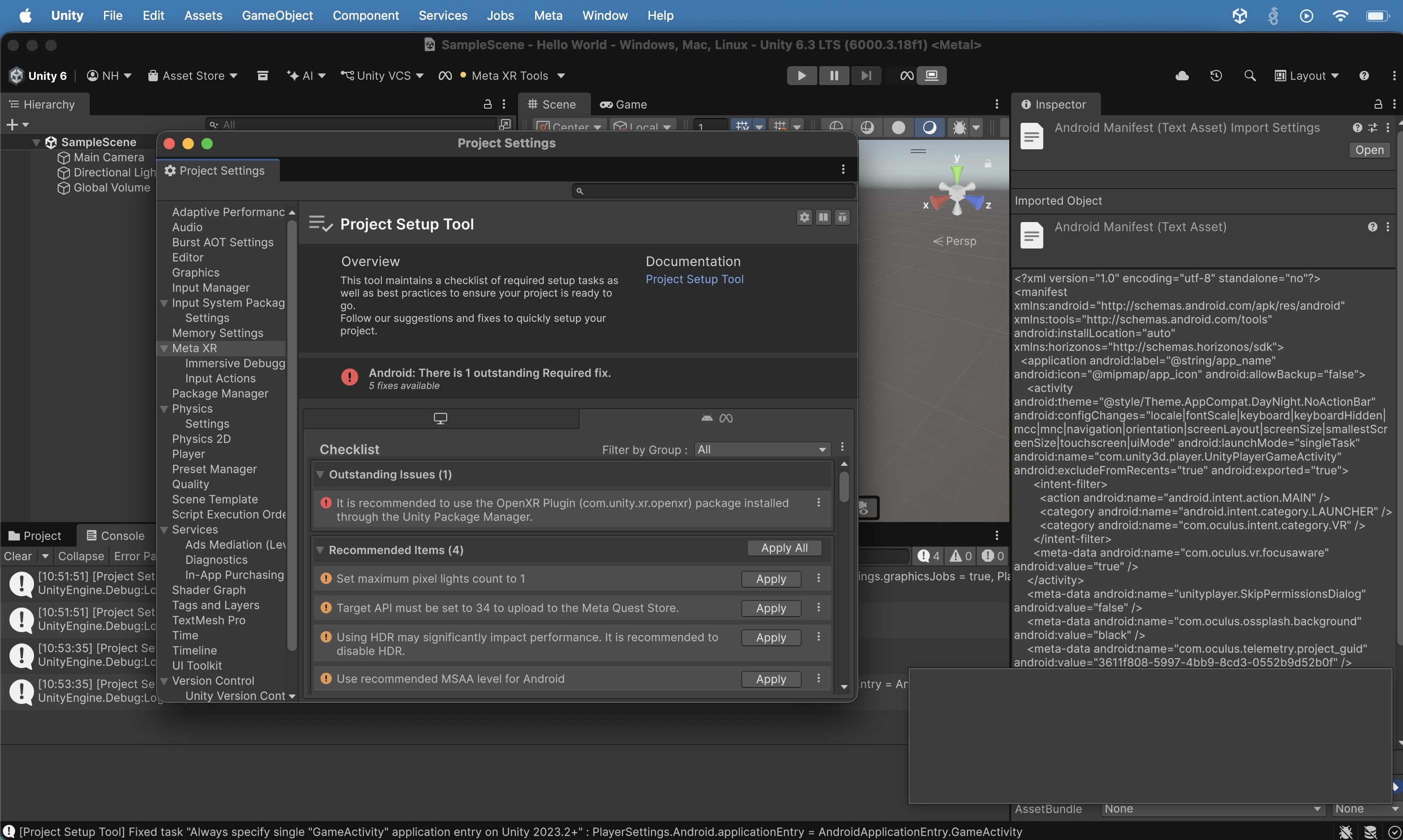Toggle the Console warning counter
1403x840 pixels.
[961, 556]
